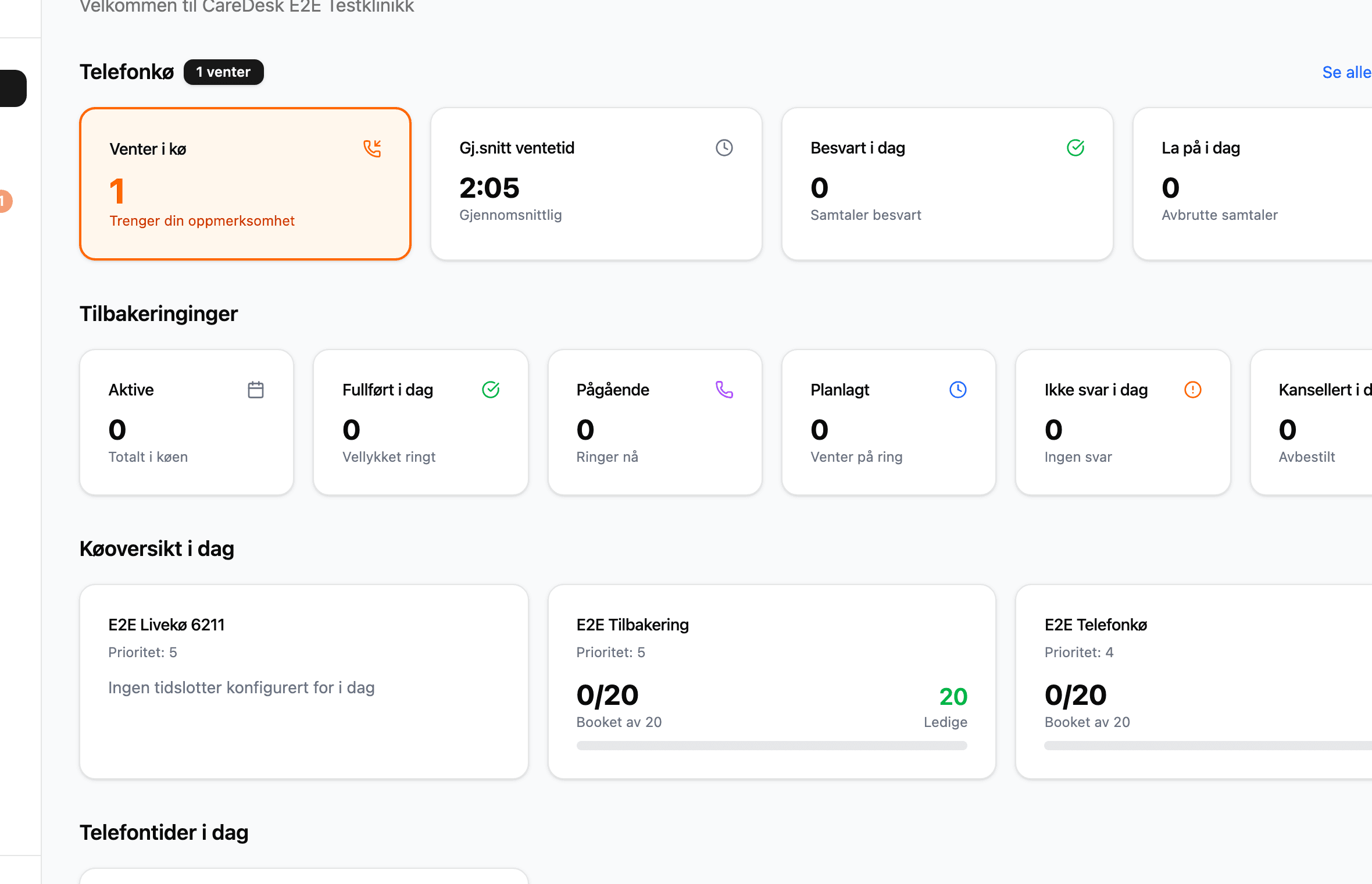
Task: Open the Besvart i dag card
Action: (x=948, y=184)
